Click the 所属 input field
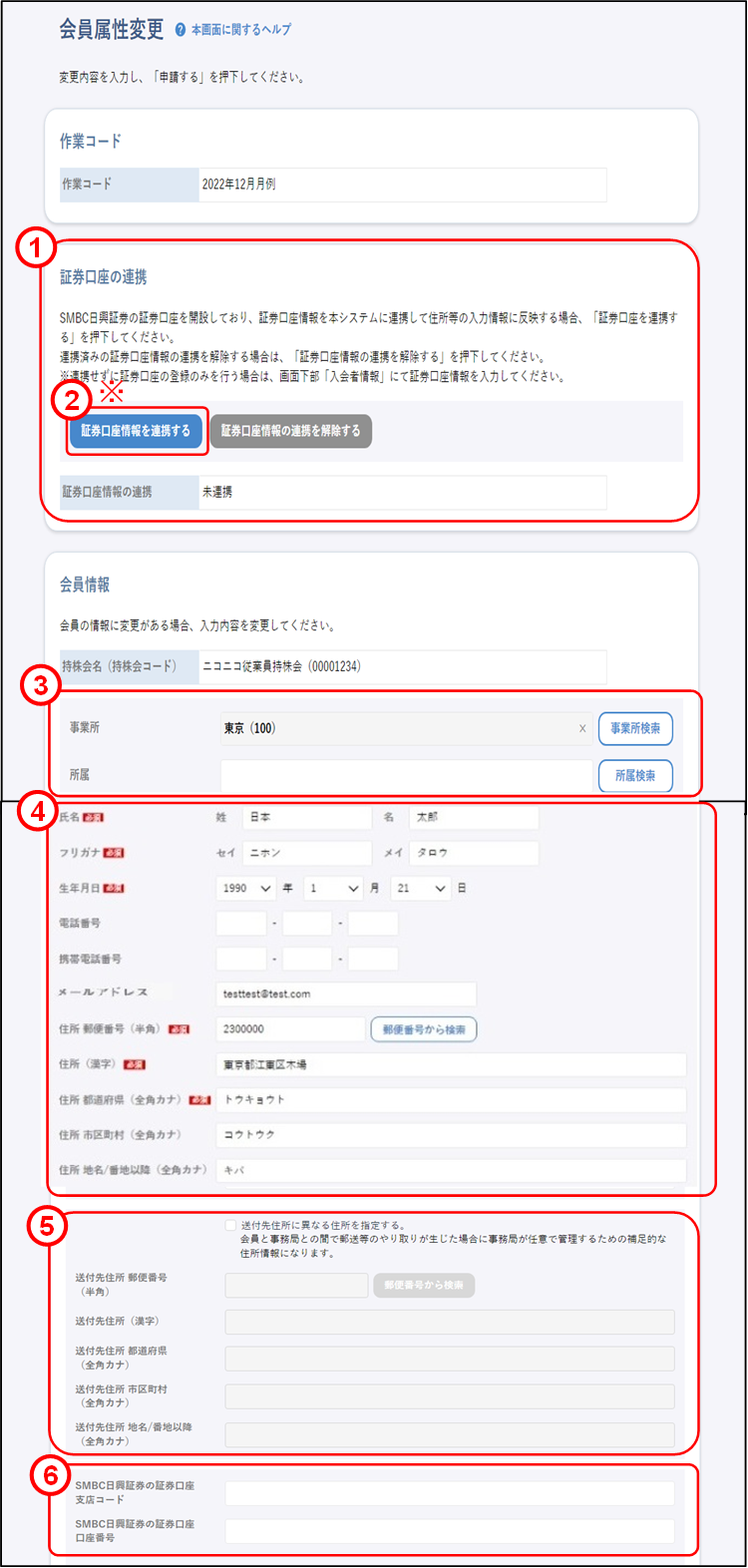The height and width of the screenshot is (1568, 748). pyautogui.click(x=406, y=776)
